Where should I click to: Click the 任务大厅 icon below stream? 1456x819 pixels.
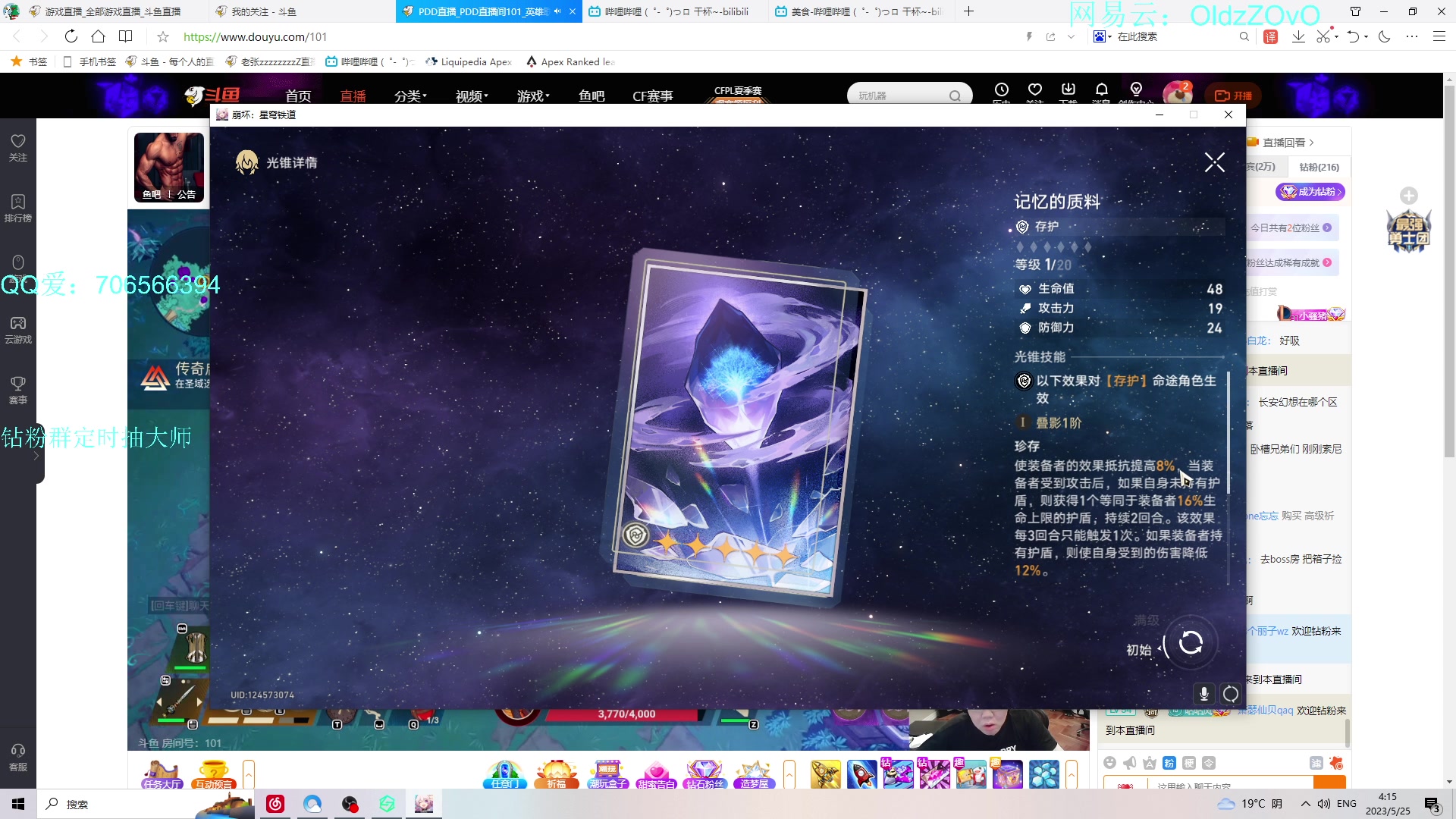(162, 774)
